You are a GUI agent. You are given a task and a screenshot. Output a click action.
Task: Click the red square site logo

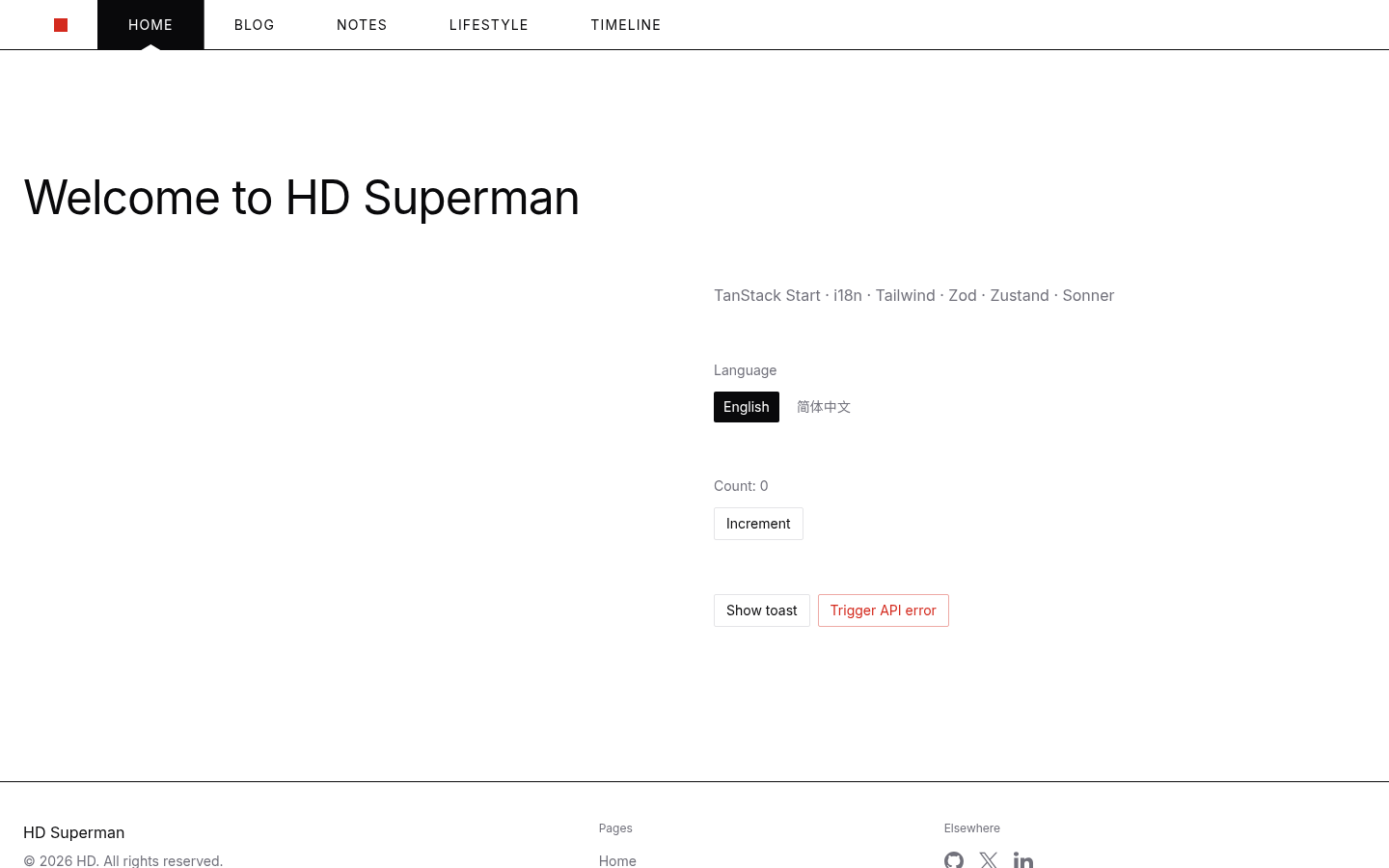pos(61,25)
